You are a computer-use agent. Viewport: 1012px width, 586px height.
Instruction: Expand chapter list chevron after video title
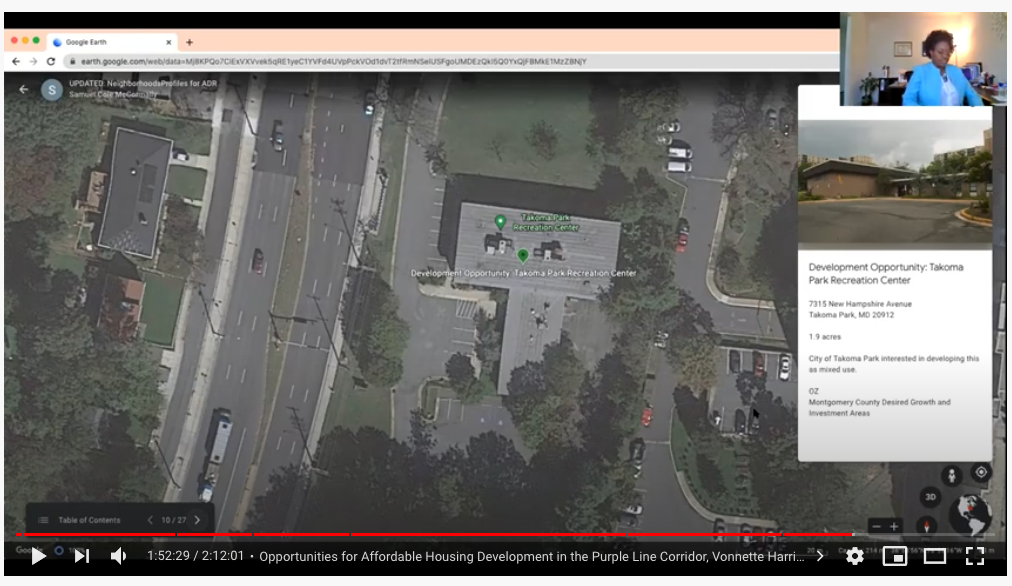820,556
